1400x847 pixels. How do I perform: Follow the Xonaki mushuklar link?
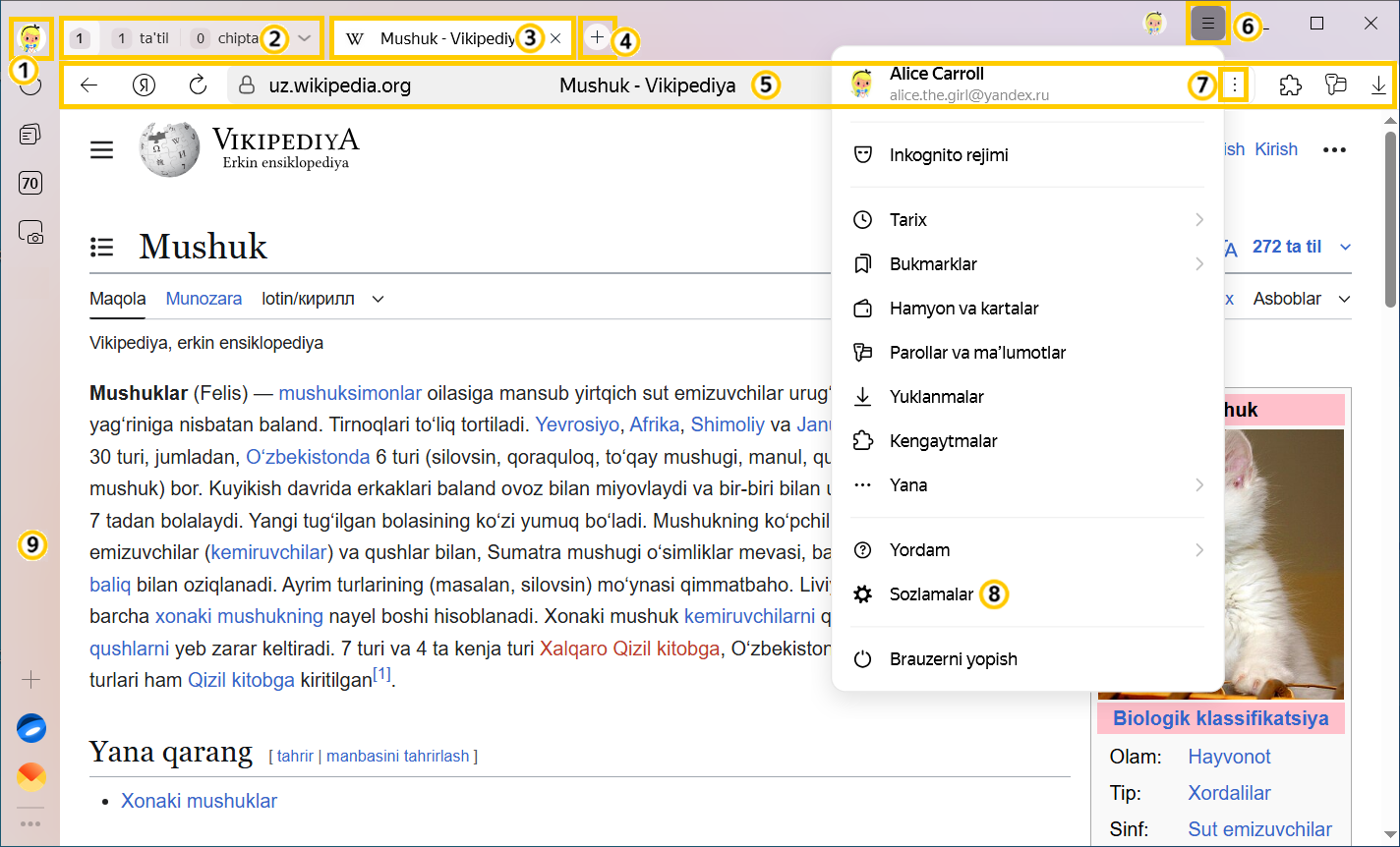coord(199,801)
